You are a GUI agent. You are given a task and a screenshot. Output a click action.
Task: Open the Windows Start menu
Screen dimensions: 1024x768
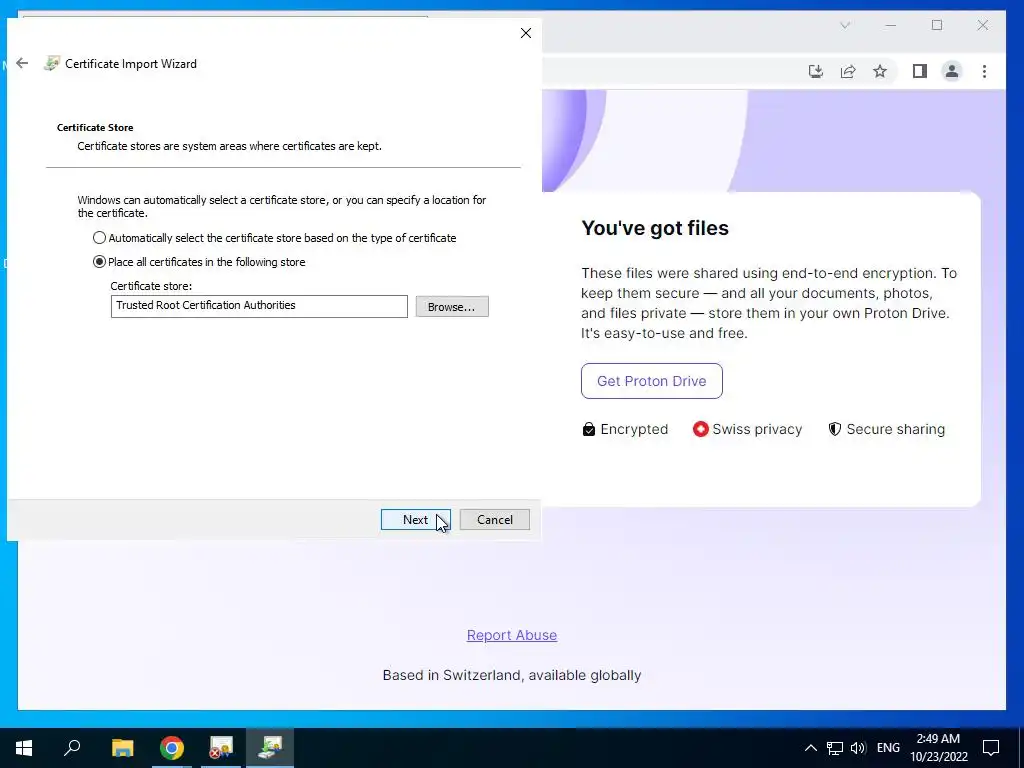pyautogui.click(x=24, y=748)
